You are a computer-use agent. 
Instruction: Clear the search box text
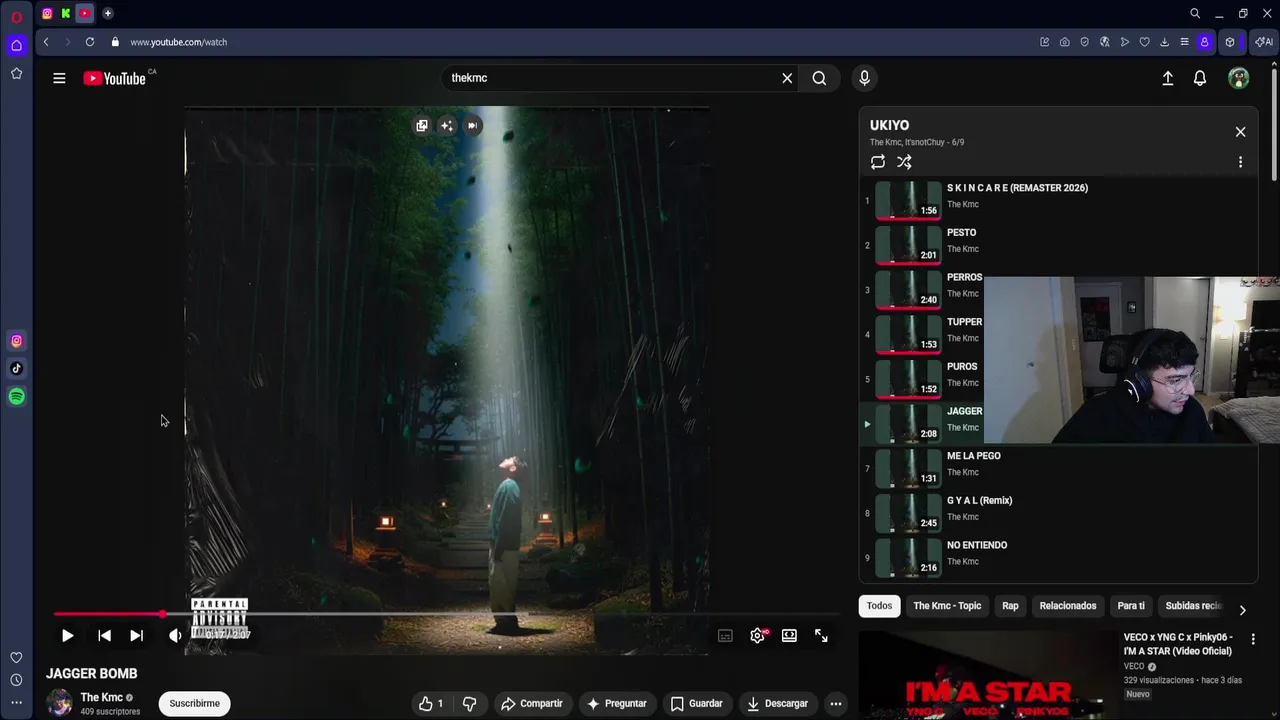(787, 78)
